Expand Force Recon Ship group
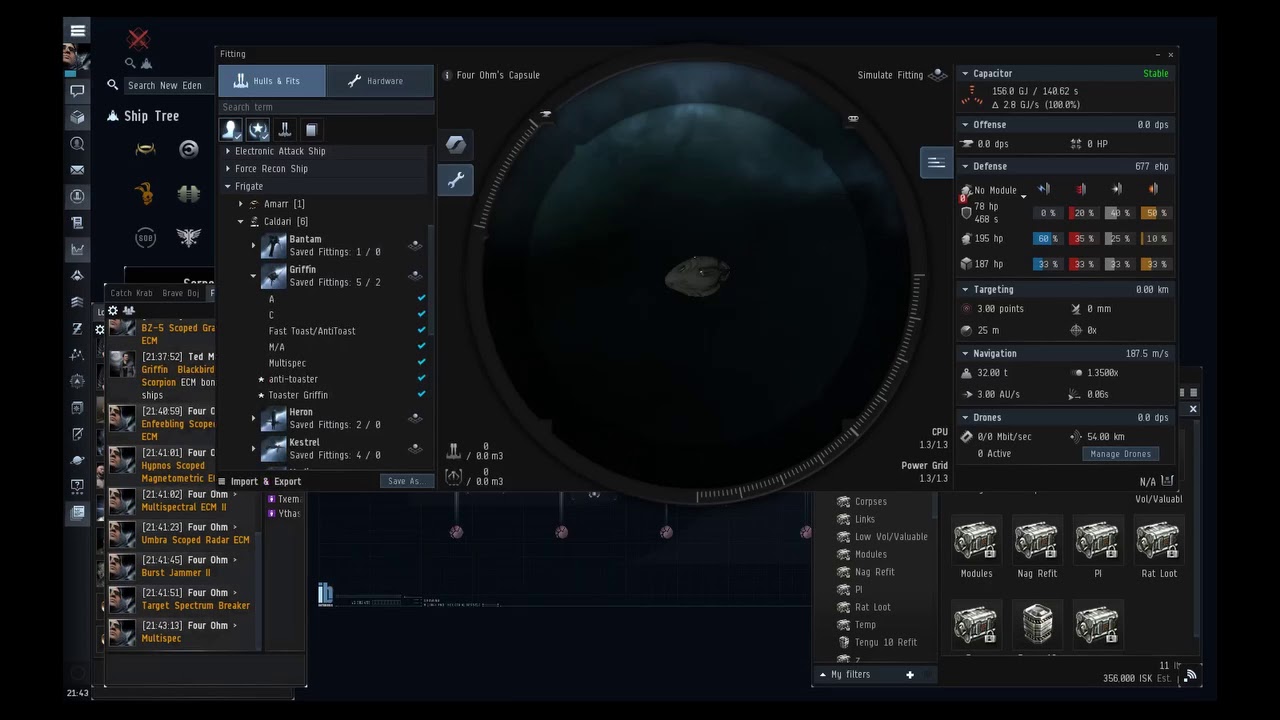 (228, 169)
